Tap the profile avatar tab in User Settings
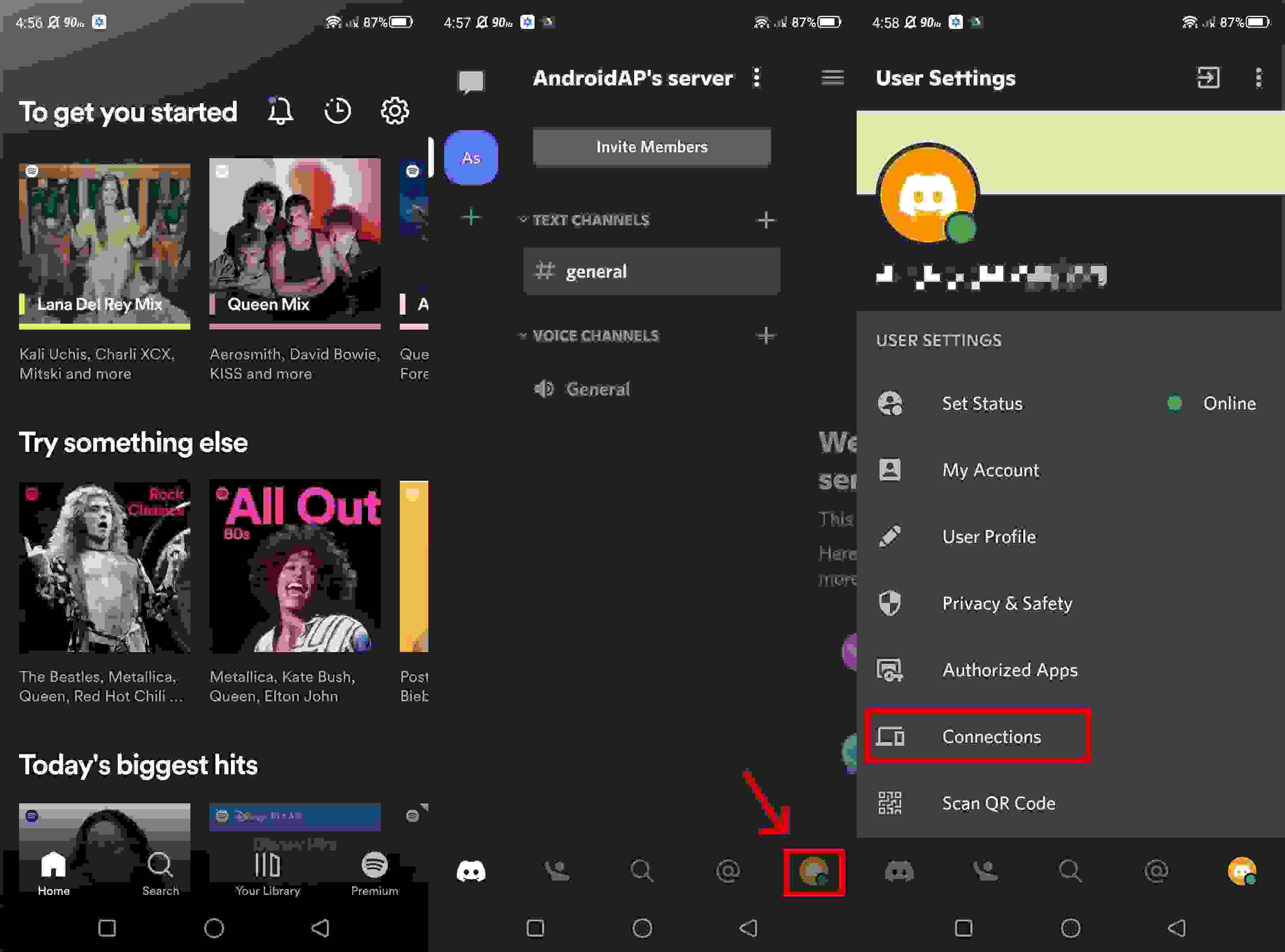The image size is (1285, 952). pos(1242,871)
